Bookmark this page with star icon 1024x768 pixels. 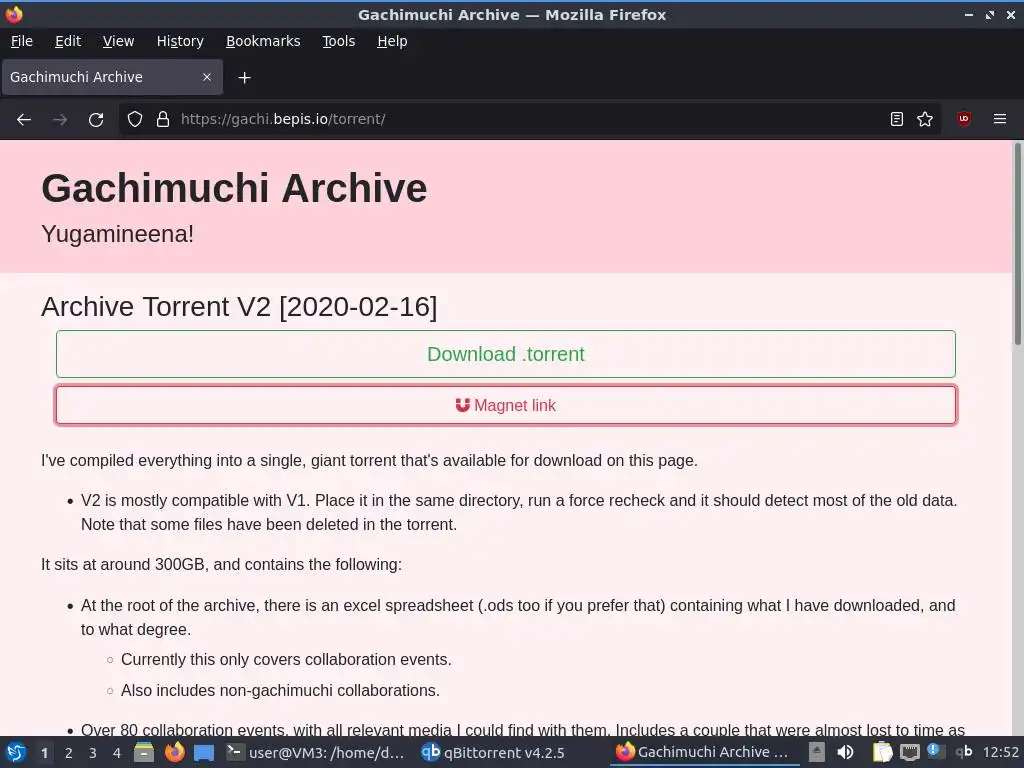coord(925,120)
